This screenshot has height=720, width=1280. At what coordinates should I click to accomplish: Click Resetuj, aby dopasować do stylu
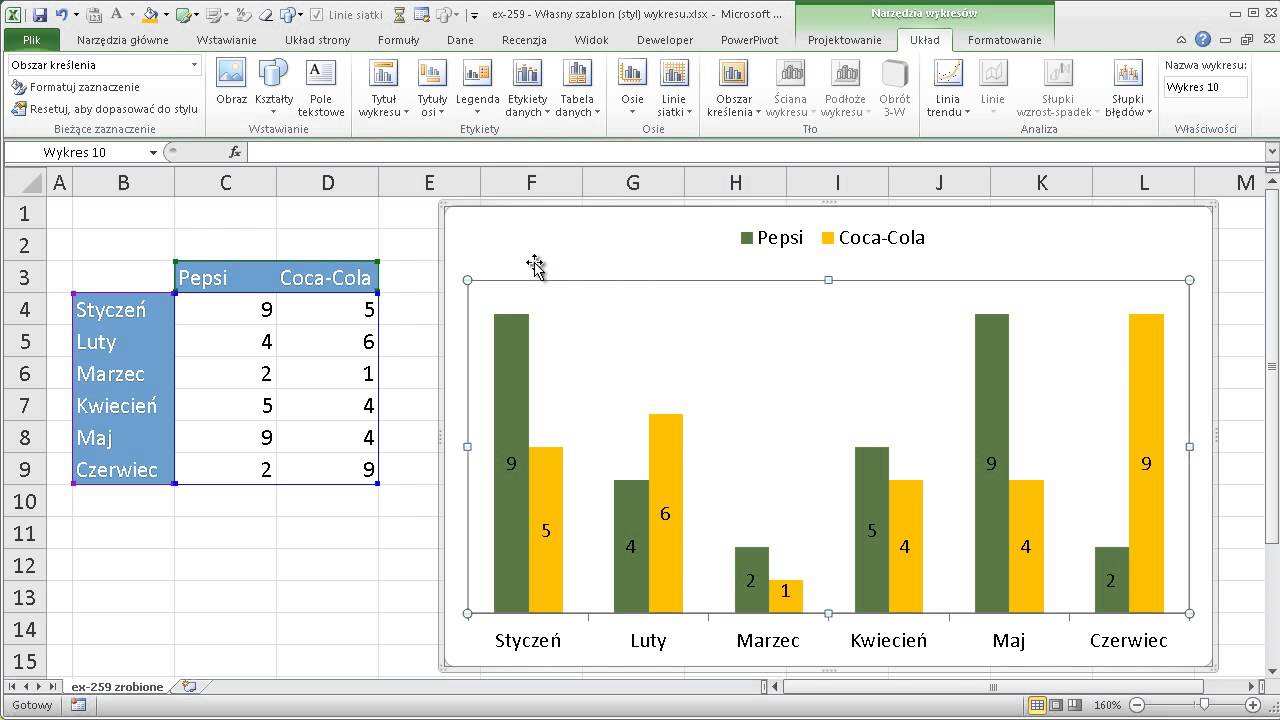104,109
